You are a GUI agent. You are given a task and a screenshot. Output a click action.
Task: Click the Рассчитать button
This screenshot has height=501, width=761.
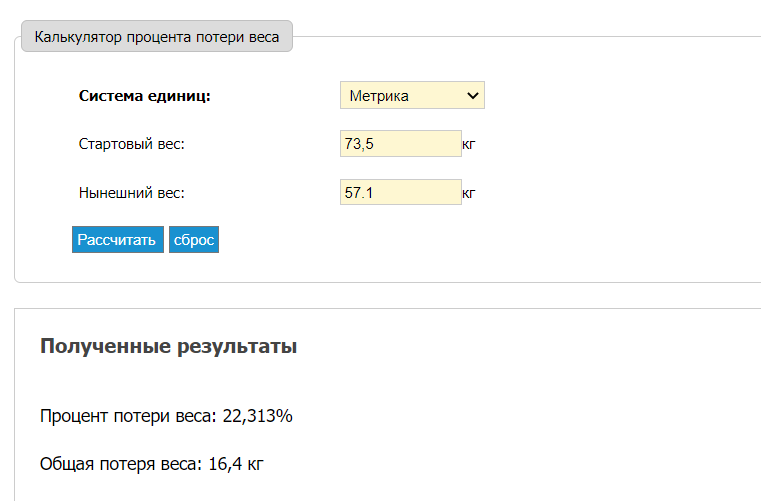[x=118, y=239]
